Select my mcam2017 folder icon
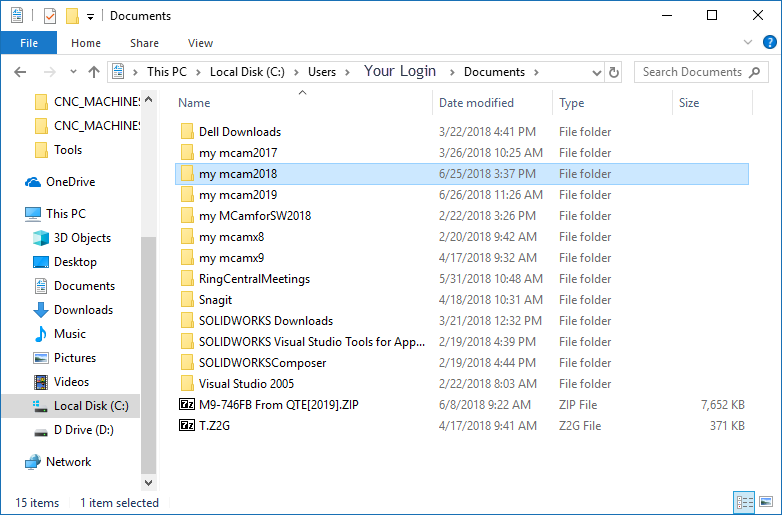This screenshot has height=515, width=782. (187, 153)
